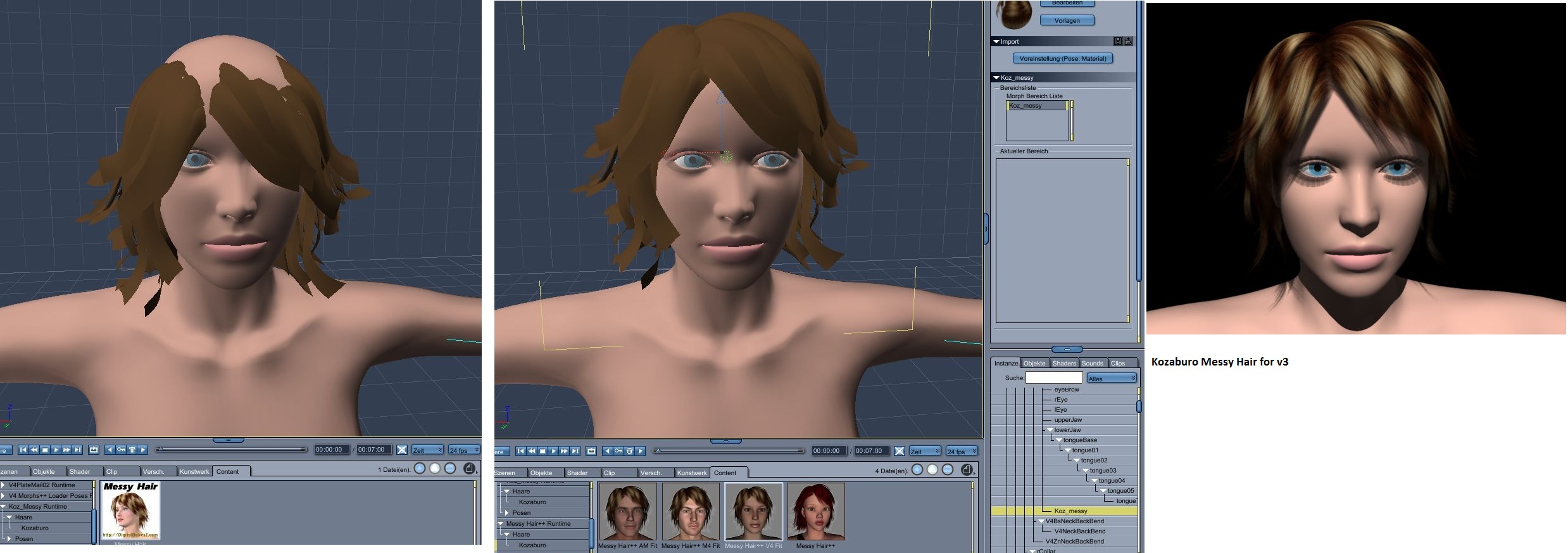1568x553 pixels.
Task: Toggle loop playback above the 4 Datei(en) browser
Action: point(591,451)
